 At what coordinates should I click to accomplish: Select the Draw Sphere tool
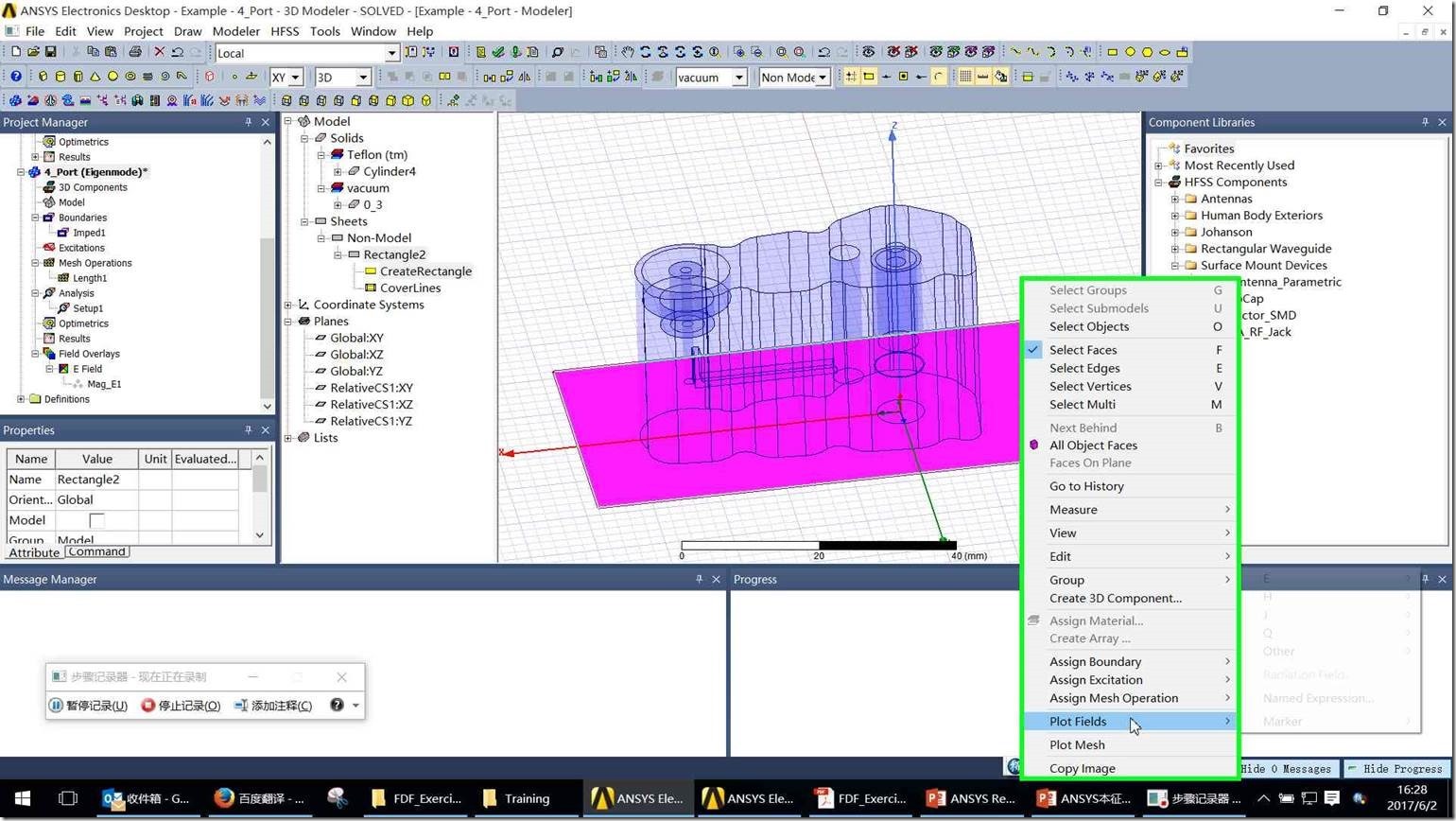point(113,77)
